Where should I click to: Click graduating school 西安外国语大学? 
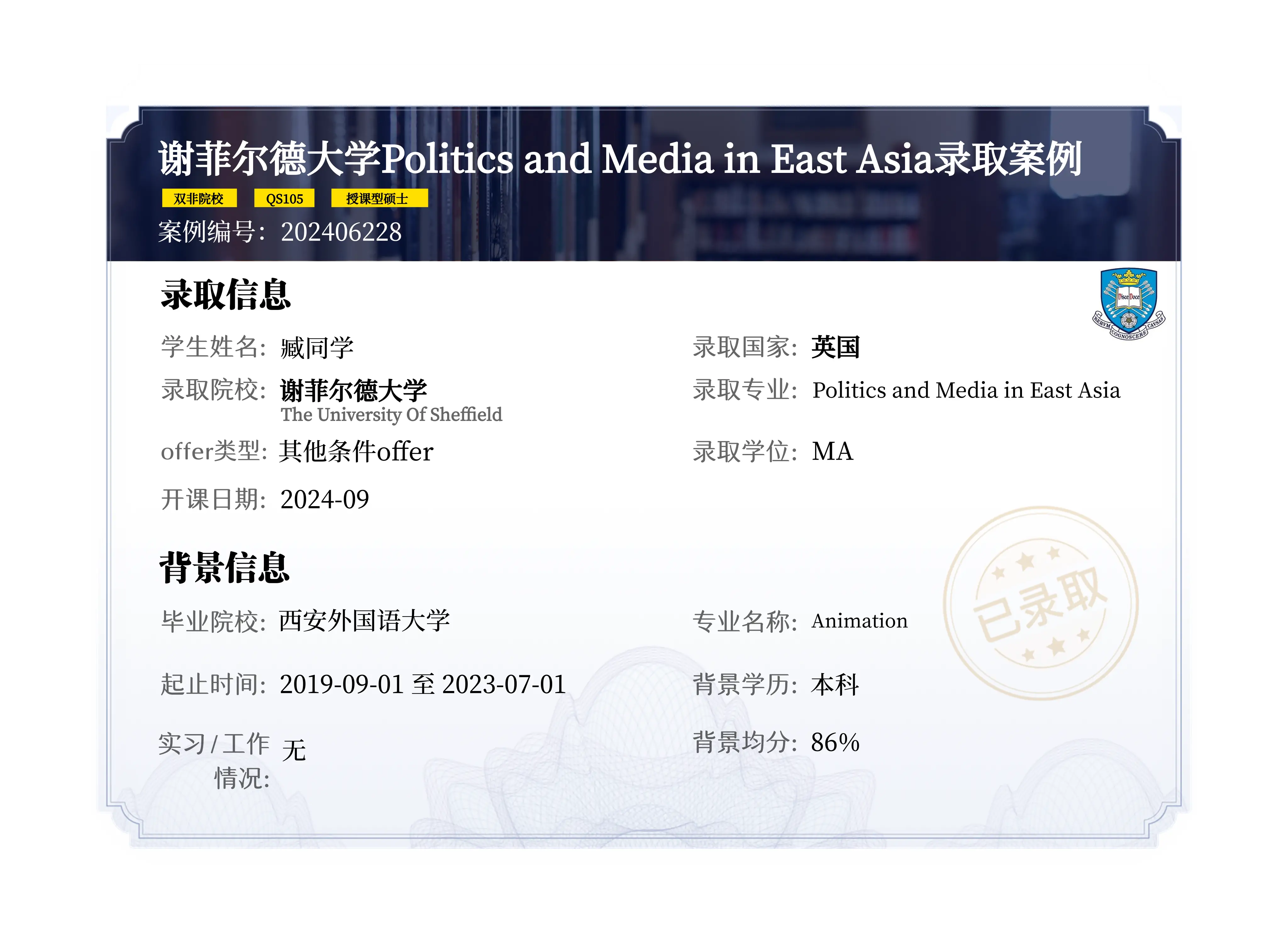364,621
